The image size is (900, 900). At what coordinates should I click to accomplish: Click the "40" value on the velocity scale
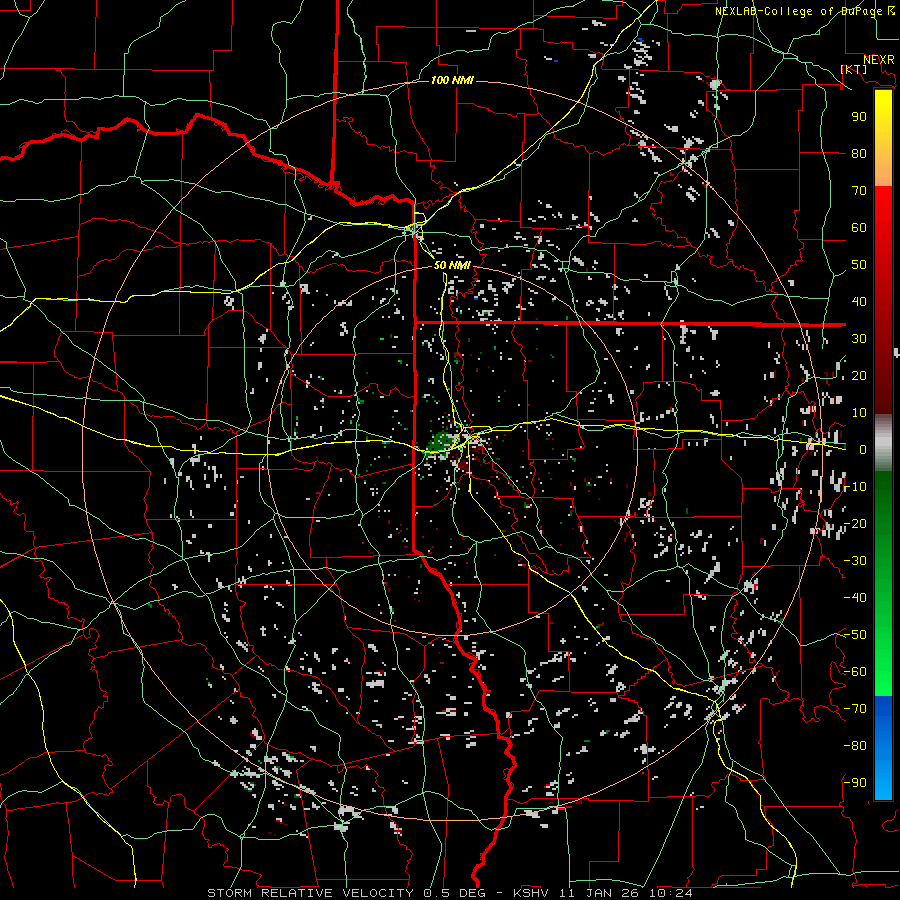click(859, 301)
